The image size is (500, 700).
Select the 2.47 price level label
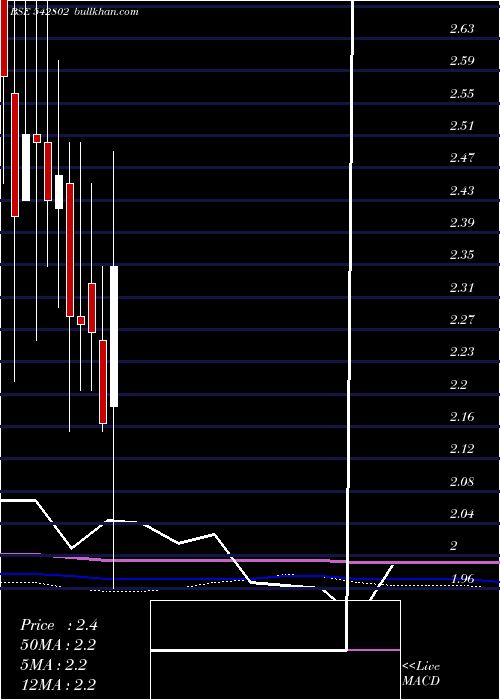(462, 158)
